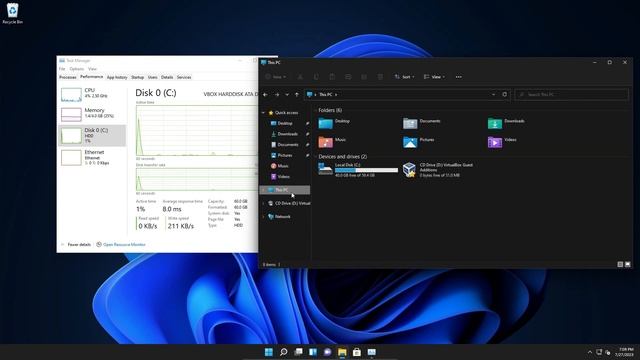Screen dimensions: 640x360
Task: Switch to Startup tab in Task Manager
Action: [138, 77]
